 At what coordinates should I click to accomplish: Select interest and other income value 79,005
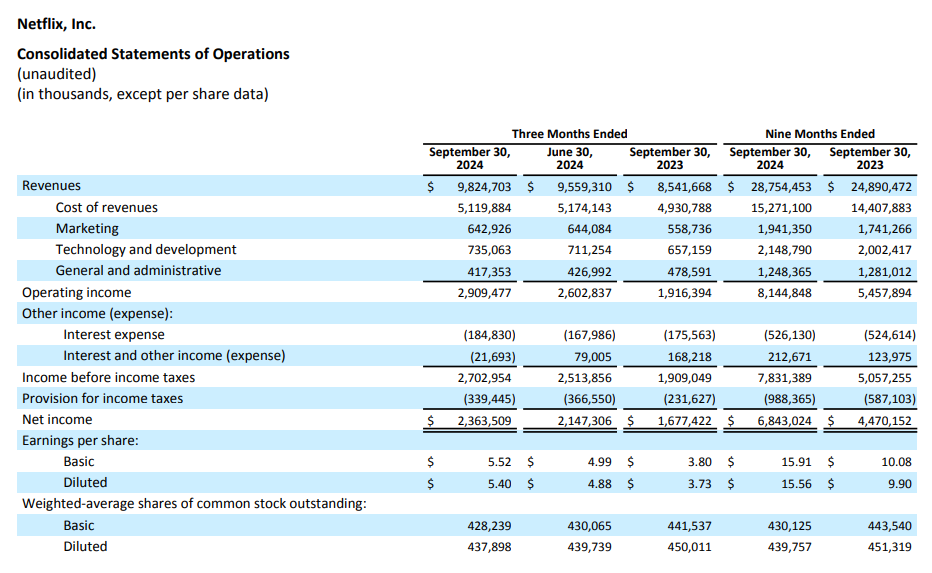pos(593,357)
